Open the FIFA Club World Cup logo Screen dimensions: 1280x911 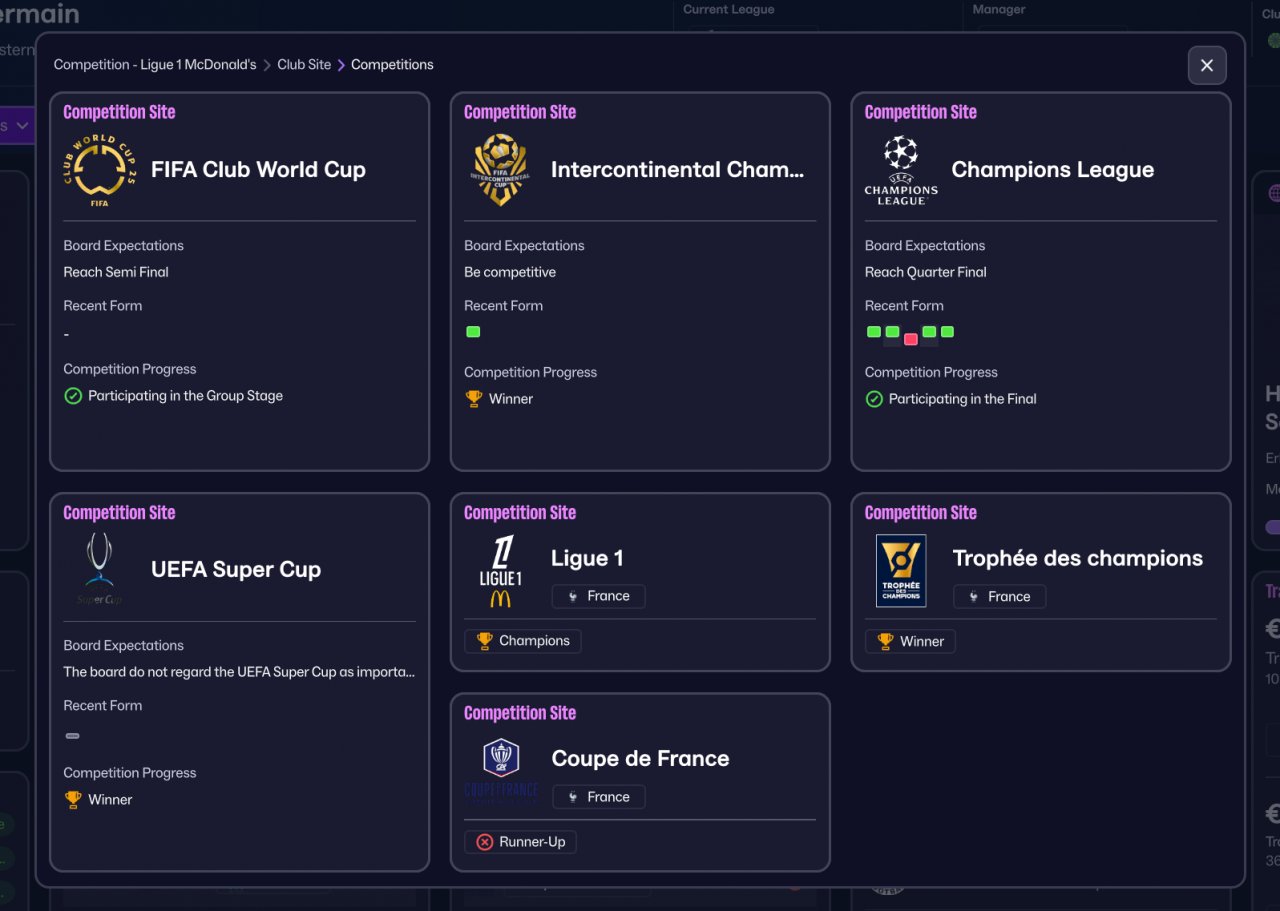click(99, 170)
